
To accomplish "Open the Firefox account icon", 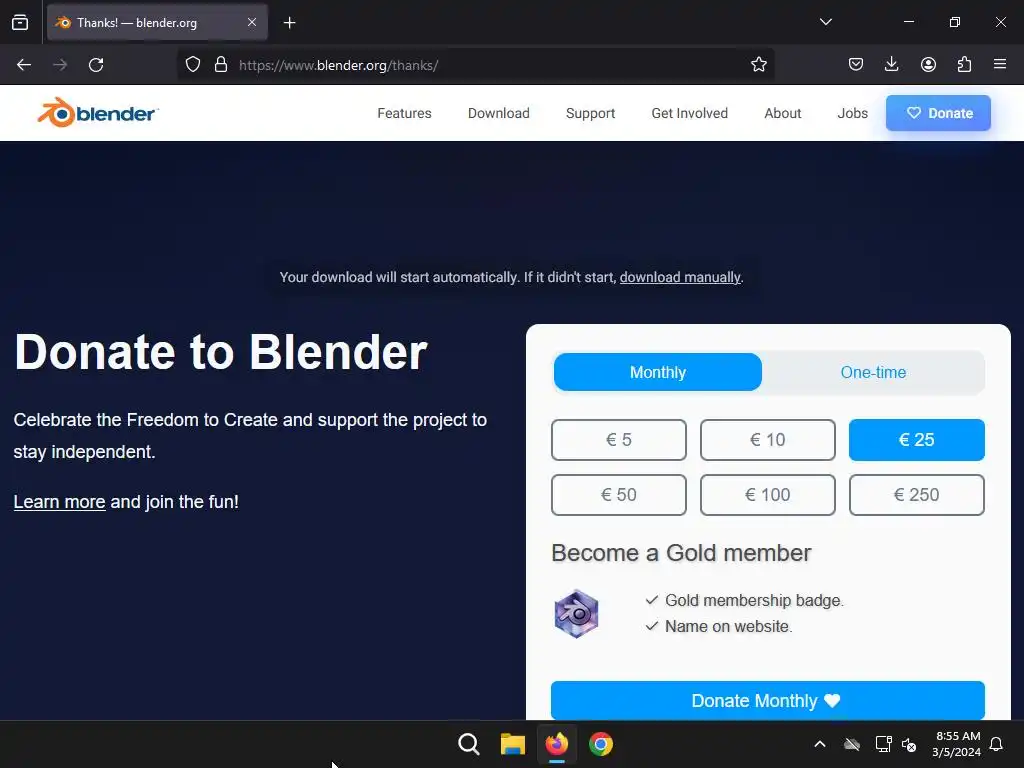I will click(928, 65).
